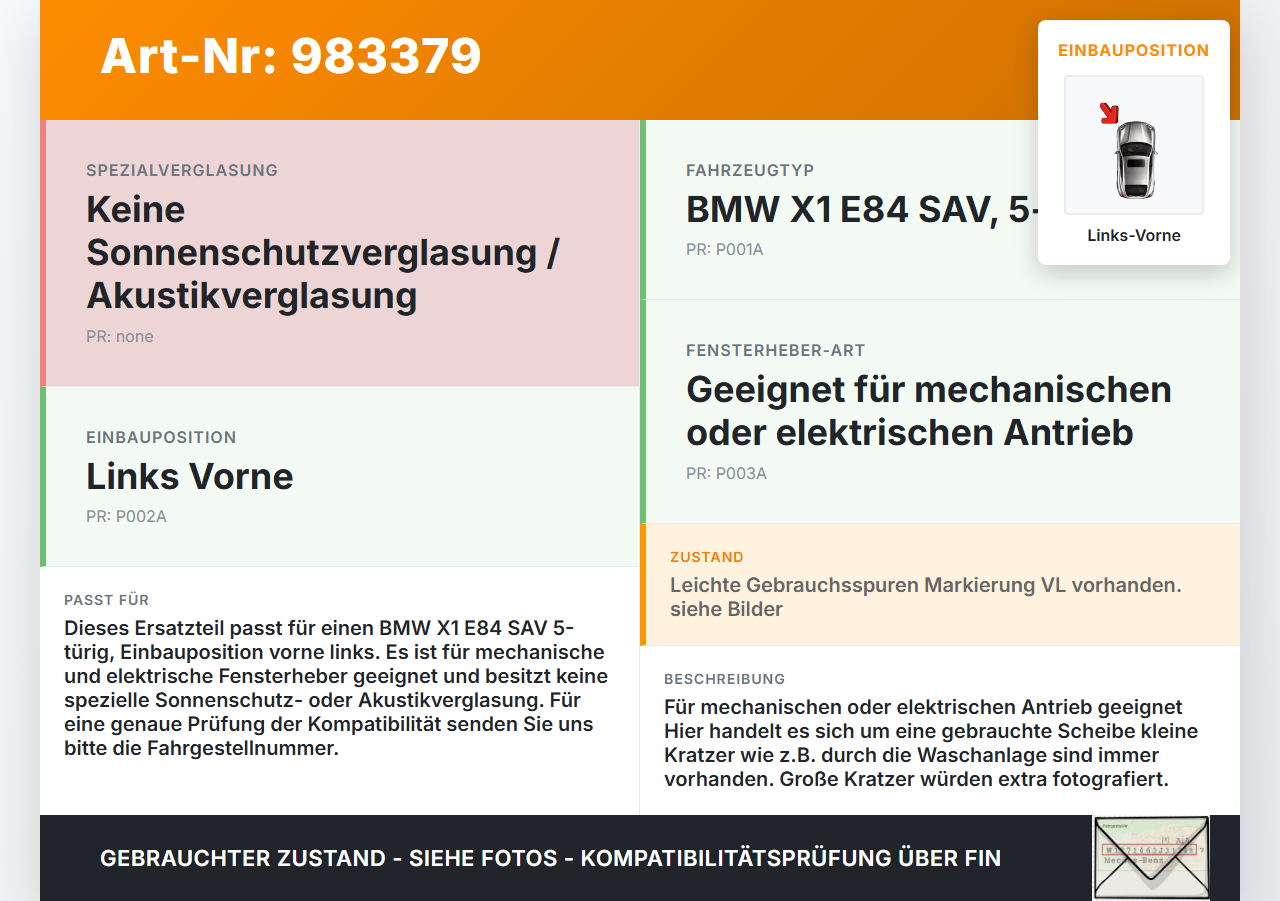Click the Art-Nr: 983379 header text
This screenshot has width=1280, height=901.
290,57
